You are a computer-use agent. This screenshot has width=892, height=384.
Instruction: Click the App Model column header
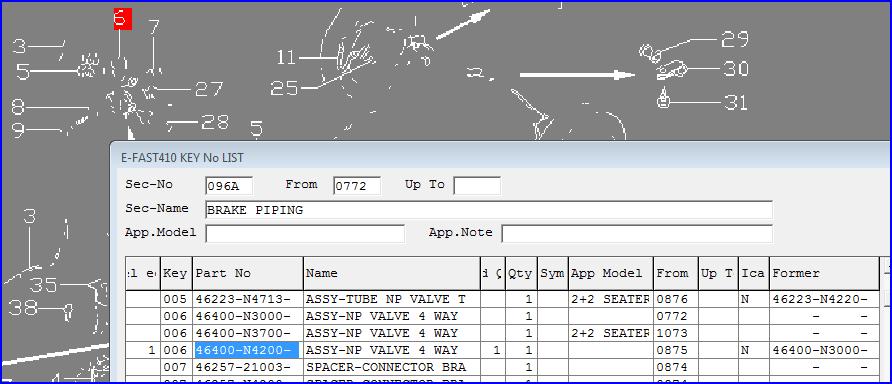[610, 274]
